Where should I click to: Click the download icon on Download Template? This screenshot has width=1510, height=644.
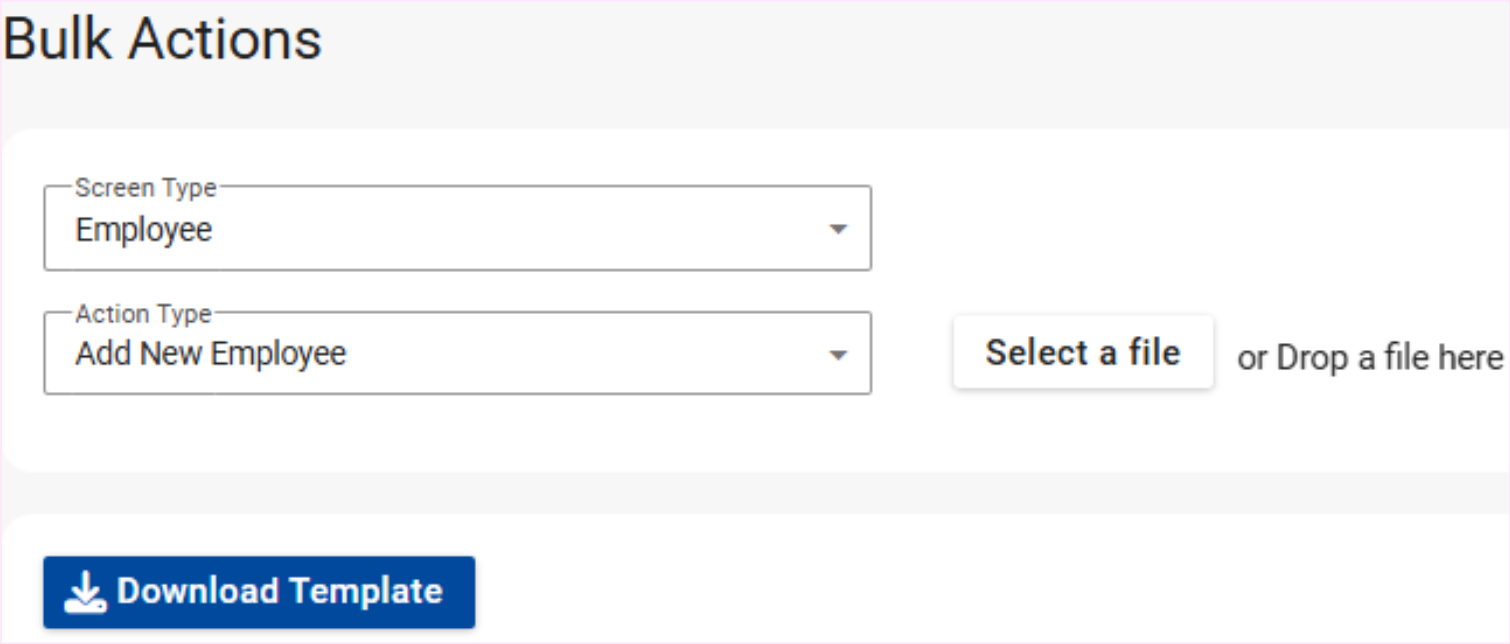pos(86,593)
